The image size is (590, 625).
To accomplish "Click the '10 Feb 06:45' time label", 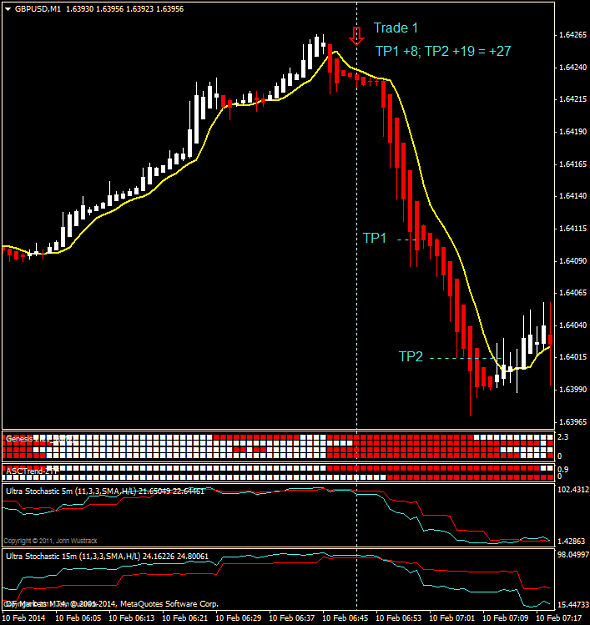I will (345, 618).
